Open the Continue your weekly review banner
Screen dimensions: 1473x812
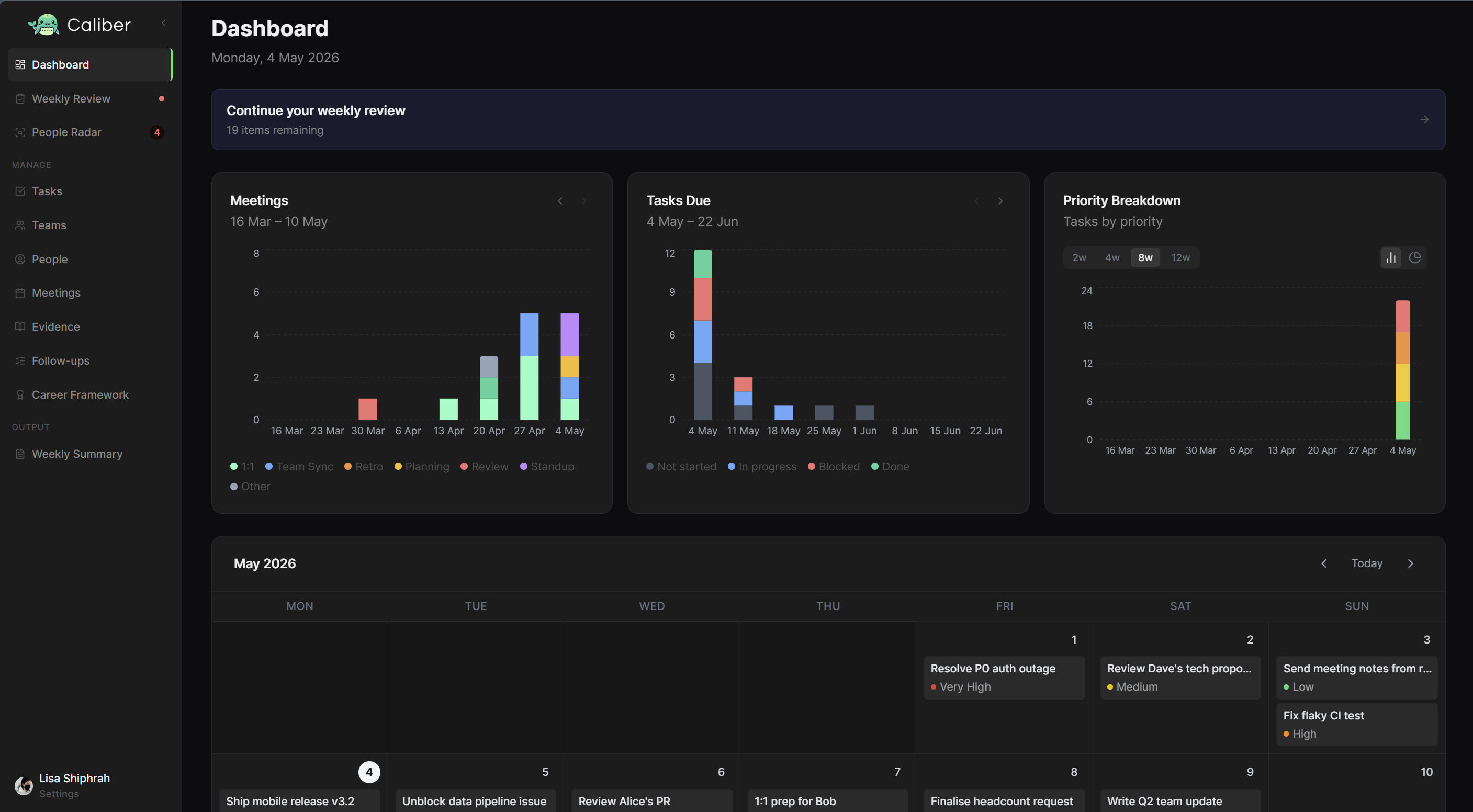coord(828,119)
